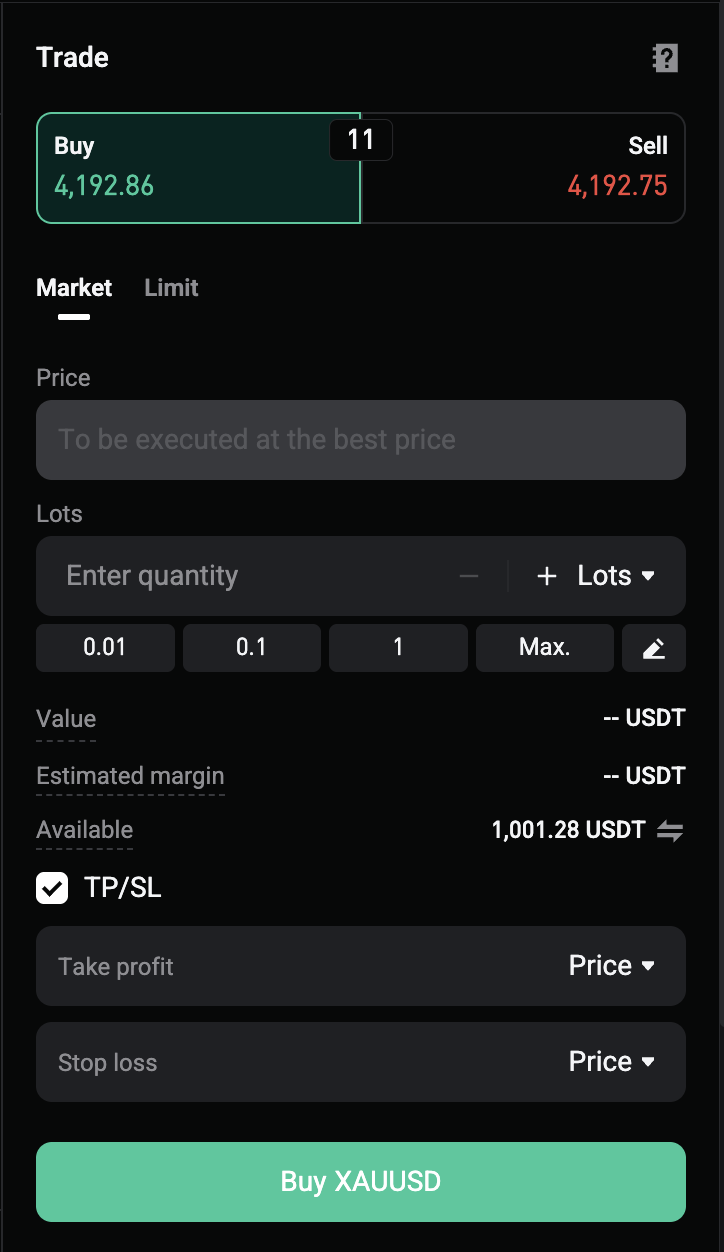Image resolution: width=724 pixels, height=1252 pixels.
Task: Click the Buy XAUUSD button
Action: coord(361,1182)
